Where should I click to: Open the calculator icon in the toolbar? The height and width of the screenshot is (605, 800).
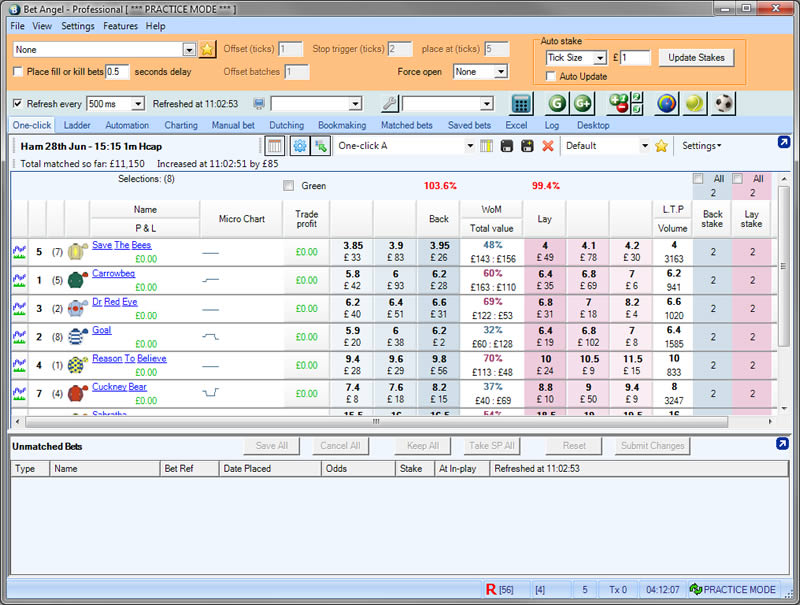pyautogui.click(x=521, y=104)
